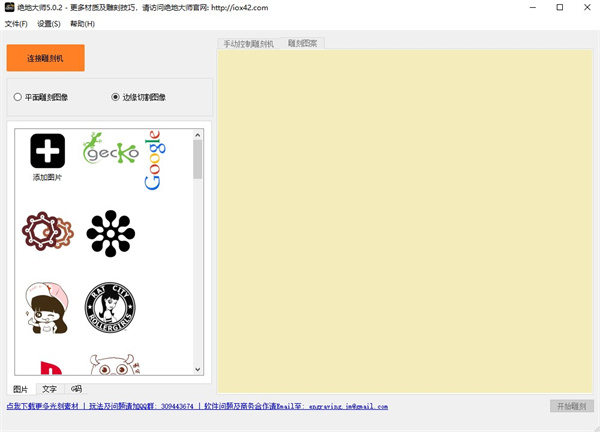
Task: Select the partially visible owl cartoon image
Action: tap(114, 365)
